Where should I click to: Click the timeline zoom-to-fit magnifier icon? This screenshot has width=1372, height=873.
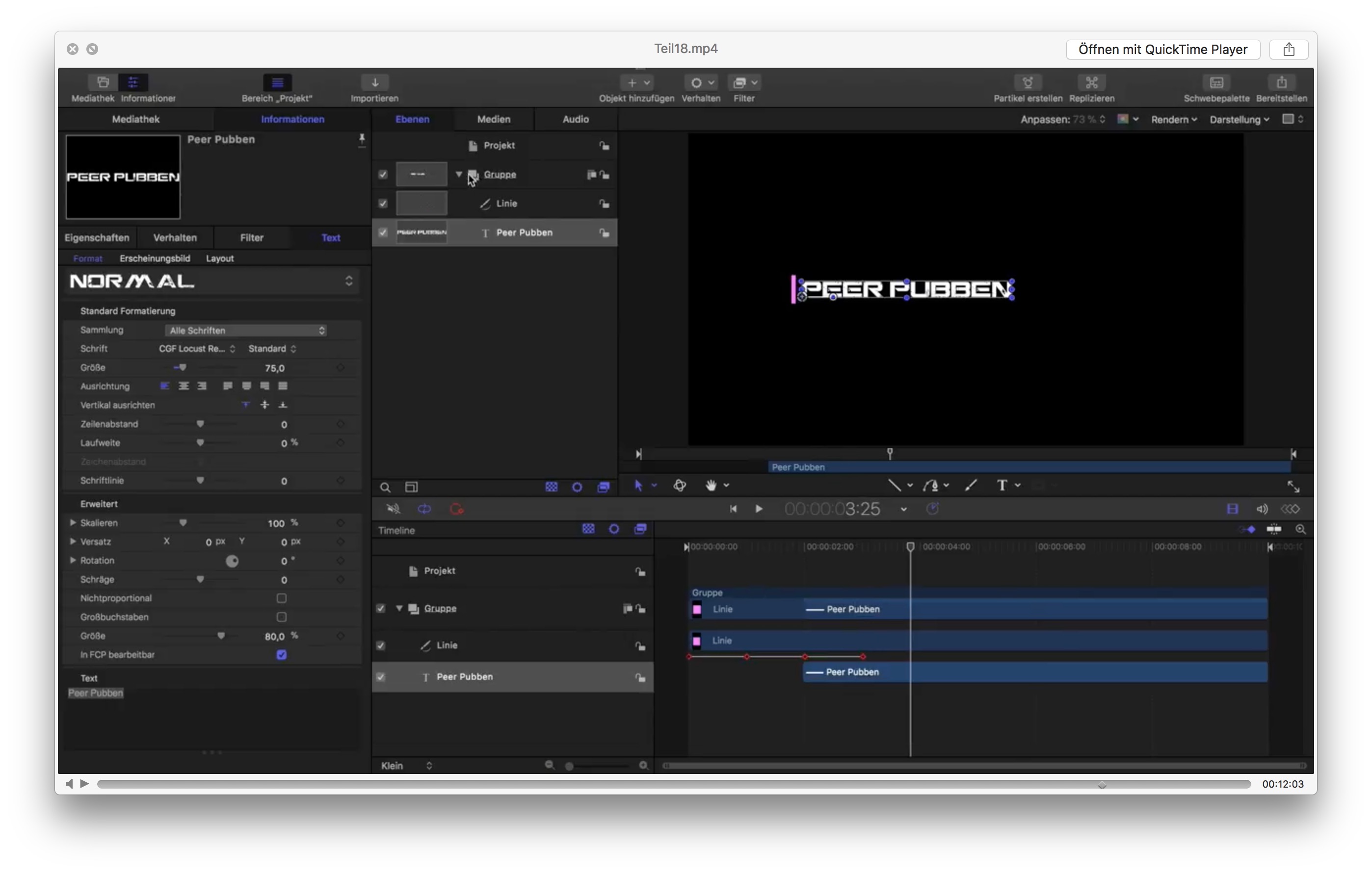point(1300,529)
